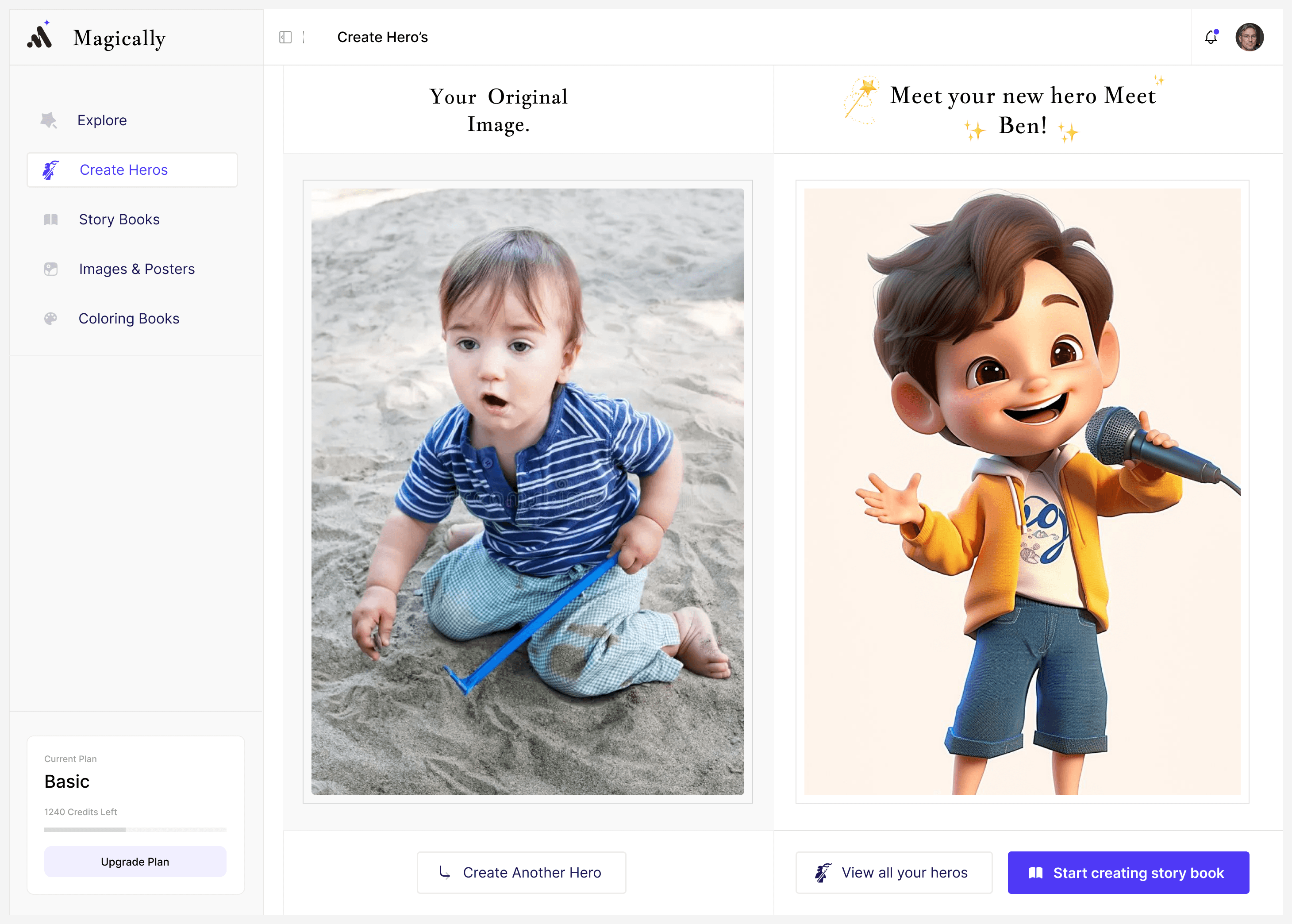Viewport: 1292px width, 924px height.
Task: Click Create Another Hero button
Action: point(521,872)
